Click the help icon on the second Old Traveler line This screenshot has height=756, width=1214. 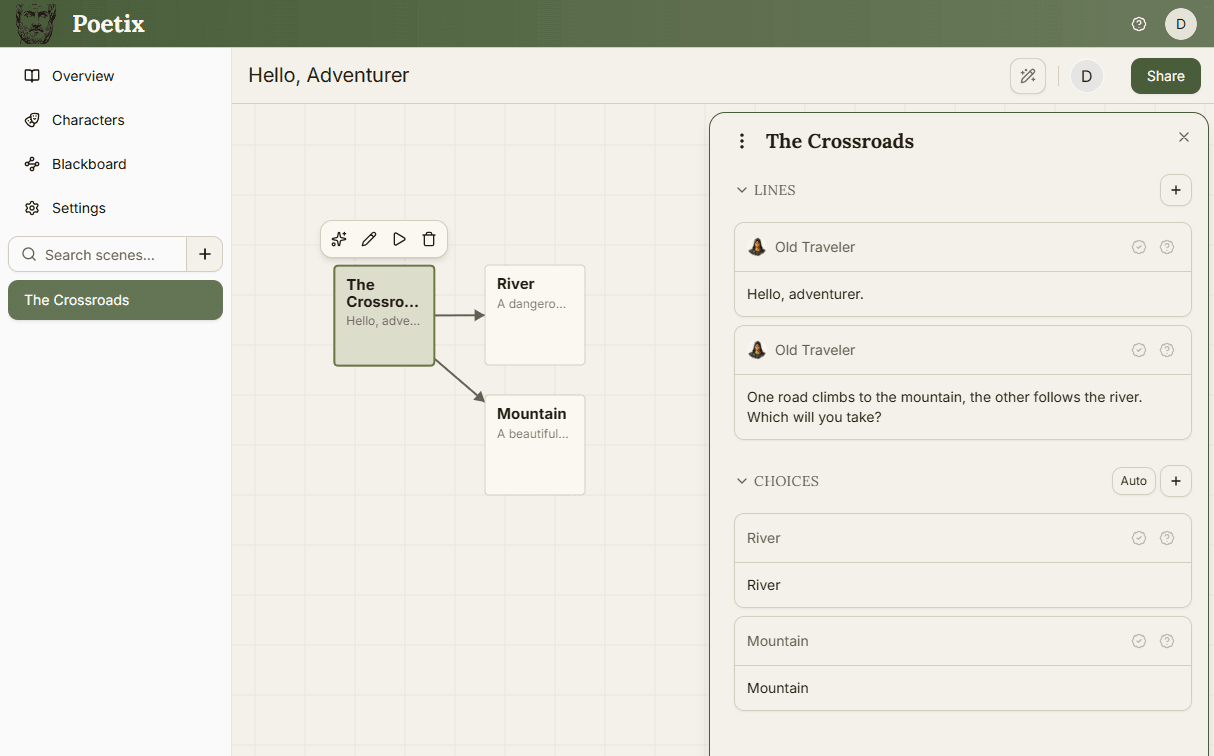tap(1167, 350)
